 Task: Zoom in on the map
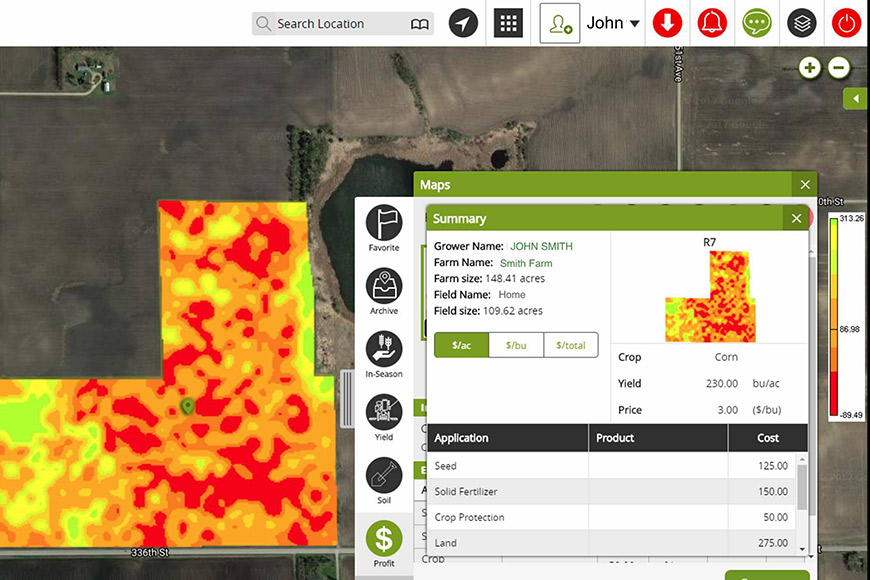[x=809, y=68]
